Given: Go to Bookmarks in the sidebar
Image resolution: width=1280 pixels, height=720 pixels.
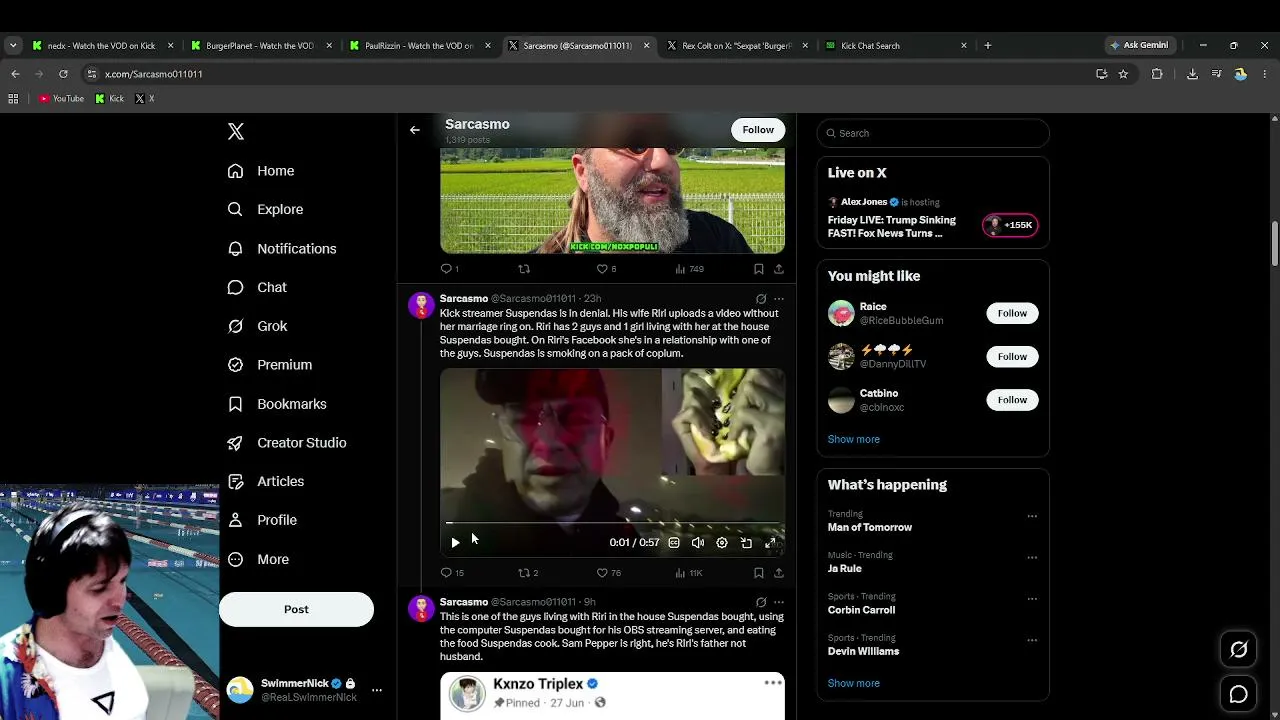Looking at the screenshot, I should [277, 404].
